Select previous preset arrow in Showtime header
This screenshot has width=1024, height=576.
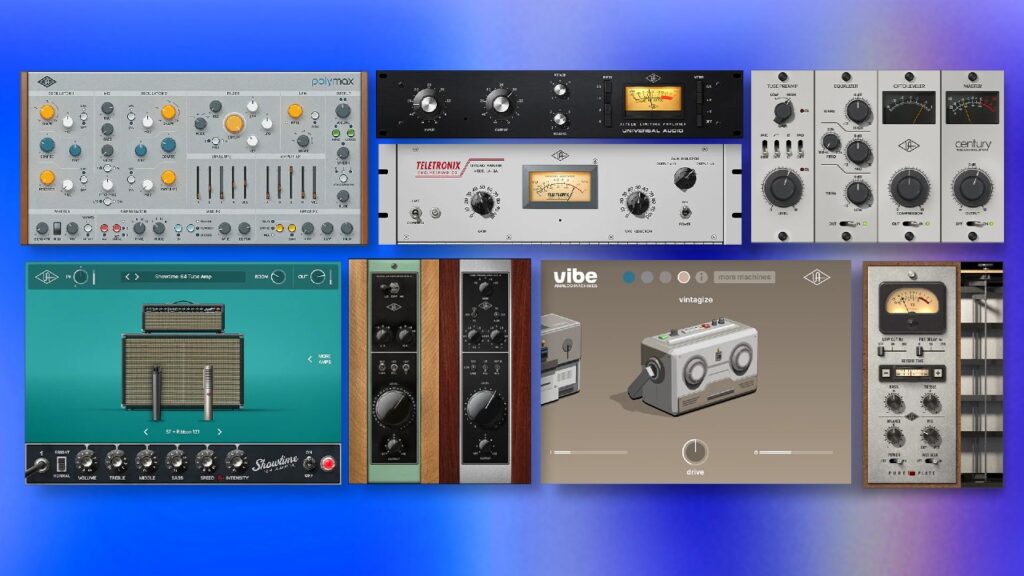pos(127,277)
